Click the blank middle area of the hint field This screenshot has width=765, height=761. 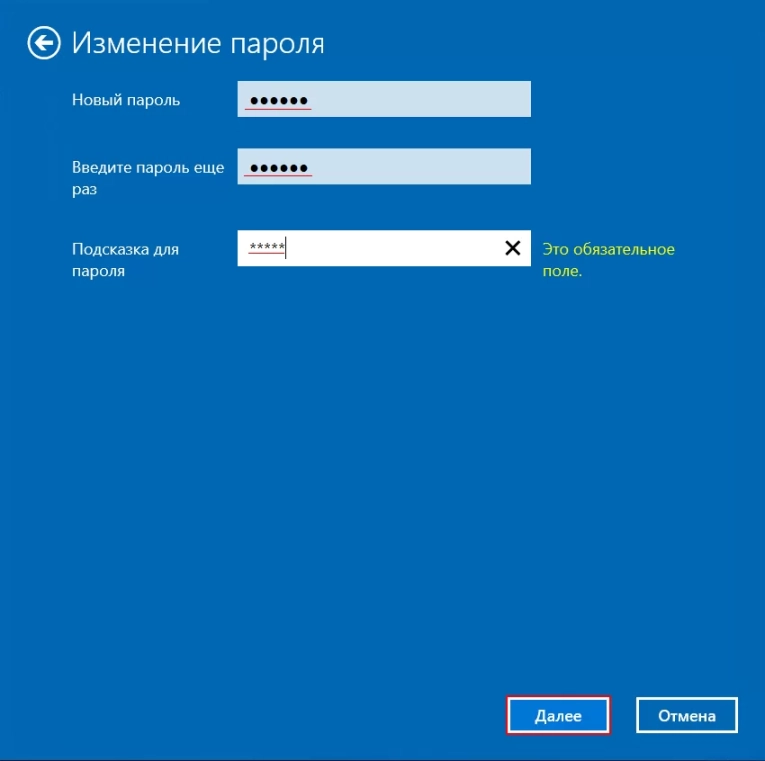pos(400,248)
